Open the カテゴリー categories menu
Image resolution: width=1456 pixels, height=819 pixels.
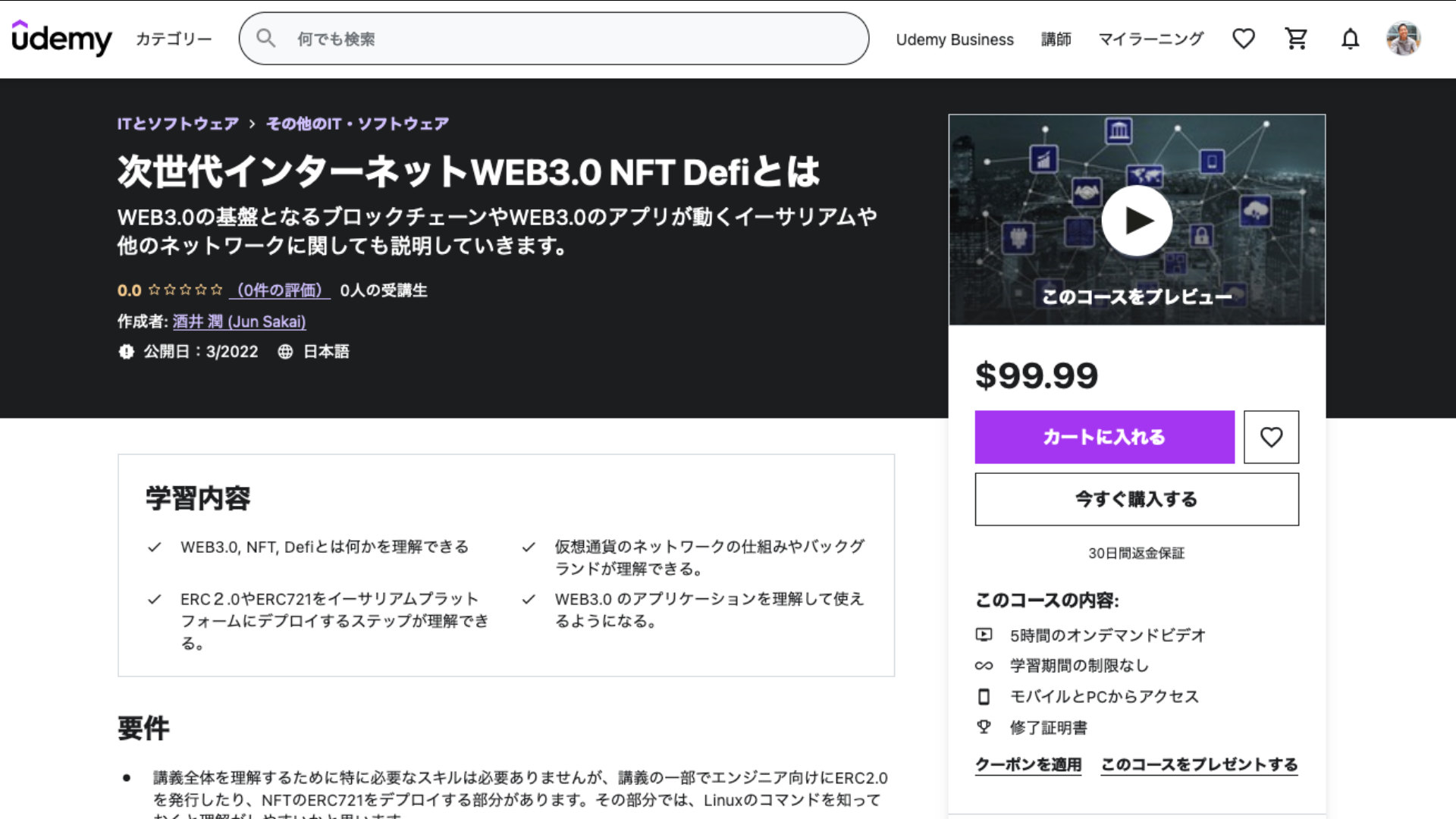click(x=174, y=39)
